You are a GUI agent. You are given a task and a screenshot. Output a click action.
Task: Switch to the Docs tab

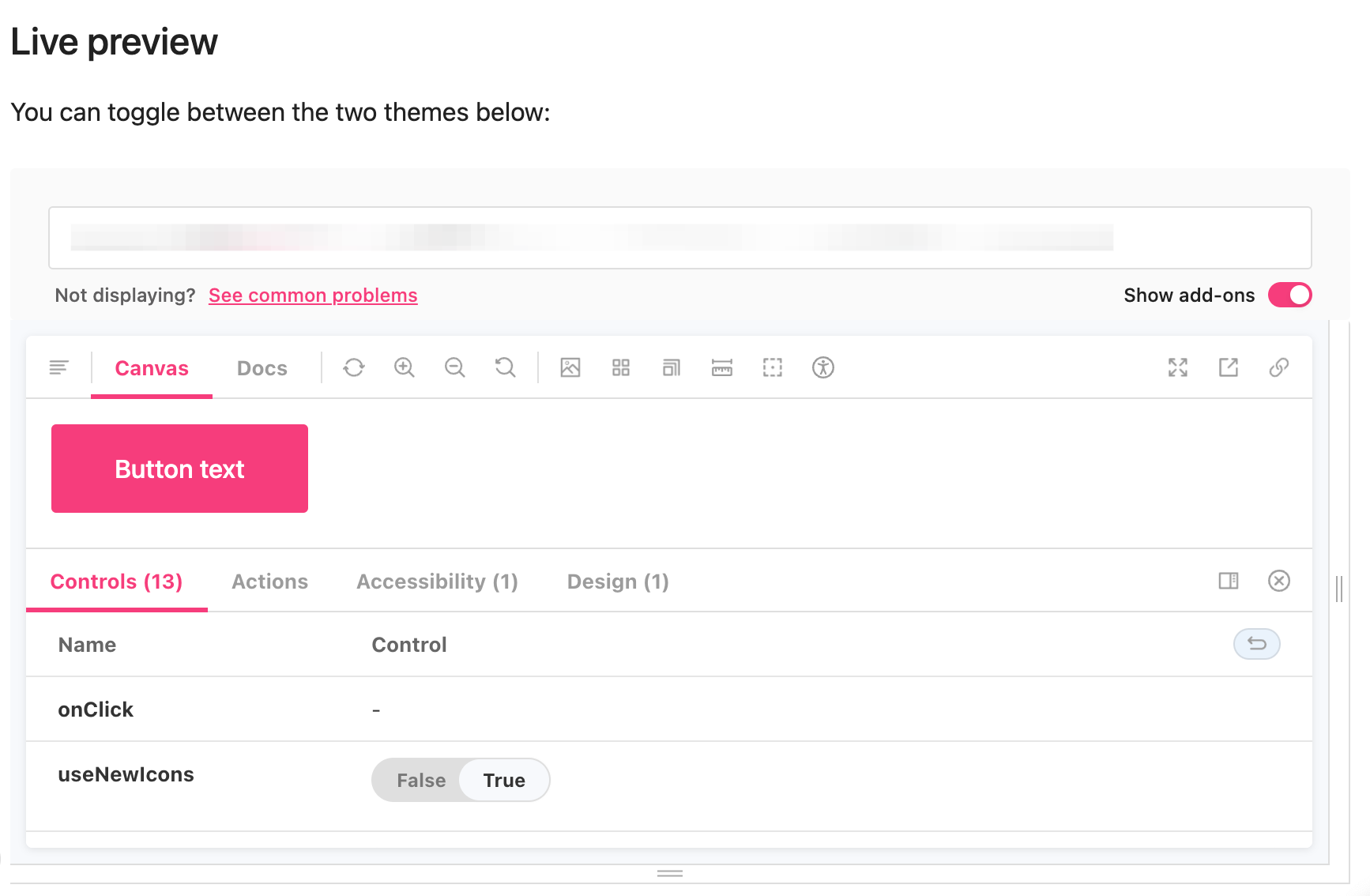pos(262,367)
